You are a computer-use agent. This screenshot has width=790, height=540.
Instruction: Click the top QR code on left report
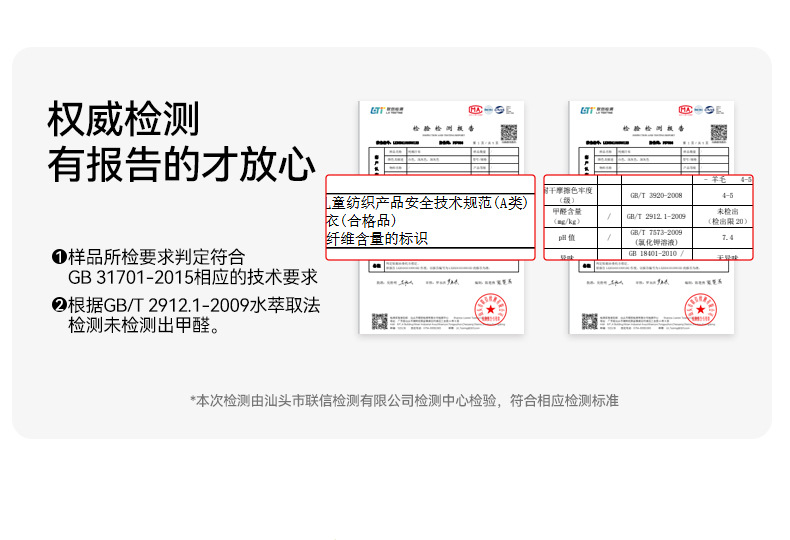tap(509, 133)
